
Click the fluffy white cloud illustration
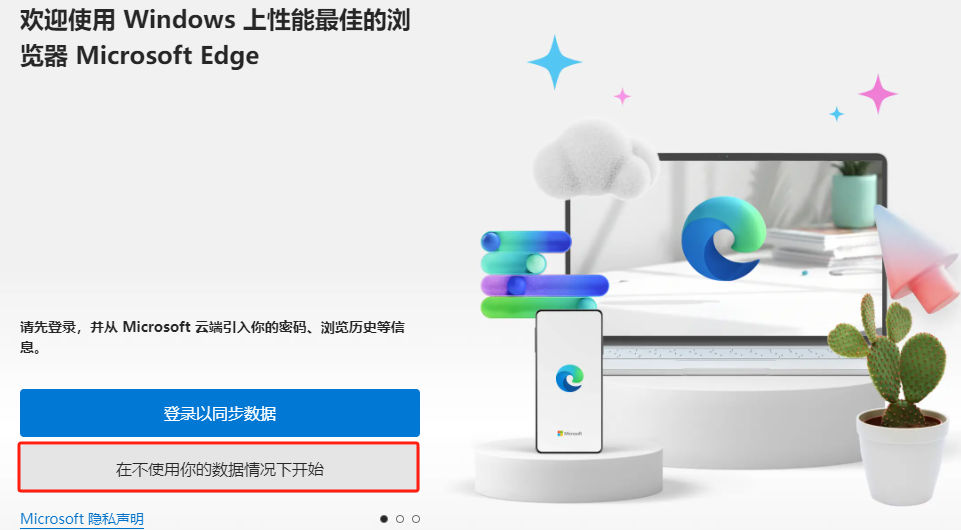click(594, 159)
